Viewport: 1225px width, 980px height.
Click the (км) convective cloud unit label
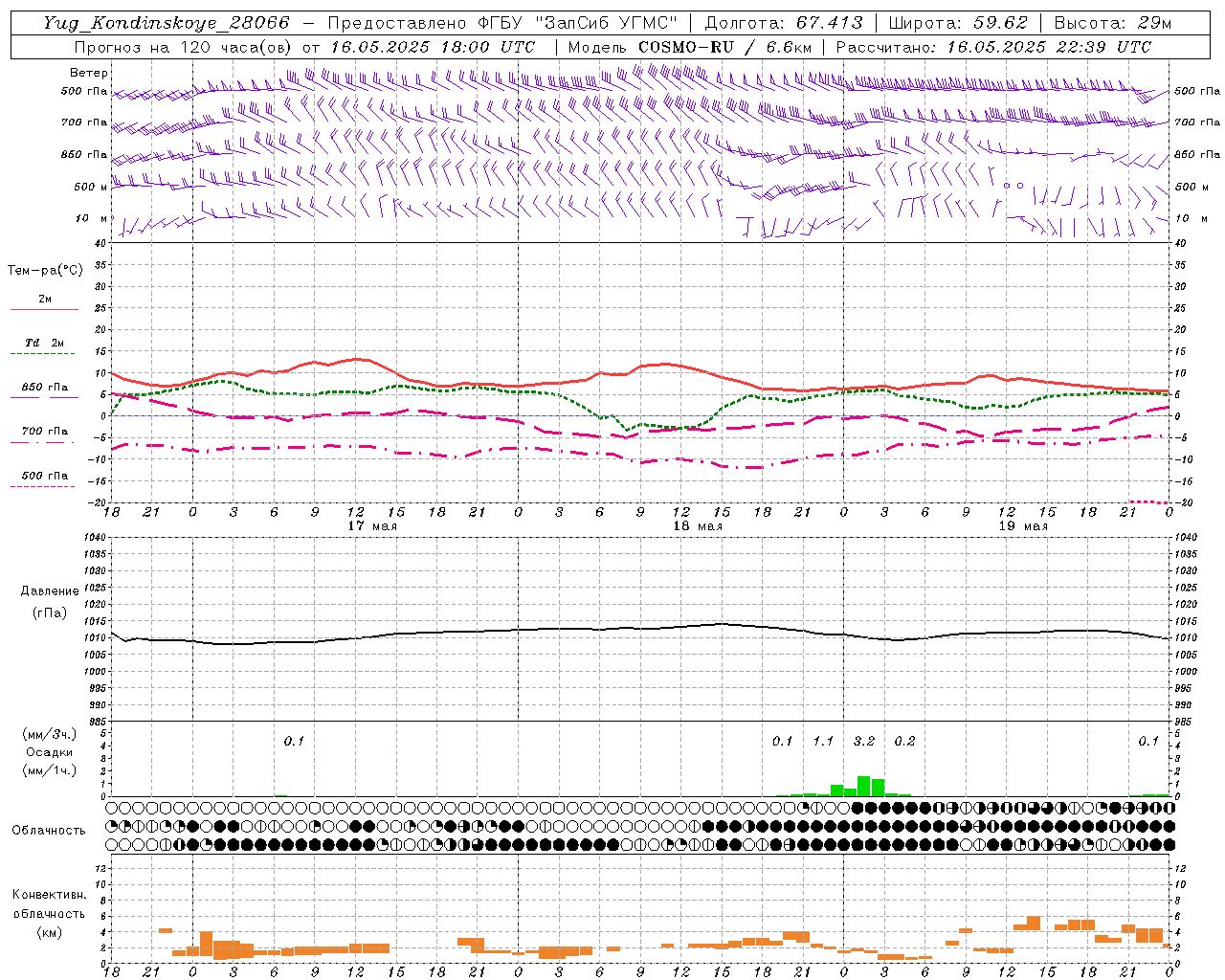pyautogui.click(x=49, y=932)
